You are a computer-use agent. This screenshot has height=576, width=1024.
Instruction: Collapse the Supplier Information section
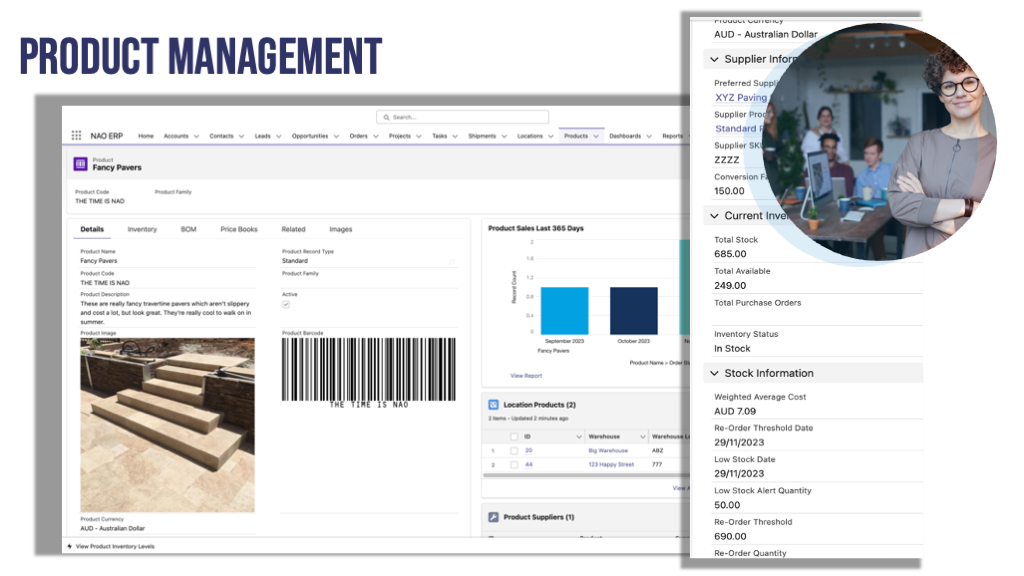(x=713, y=59)
